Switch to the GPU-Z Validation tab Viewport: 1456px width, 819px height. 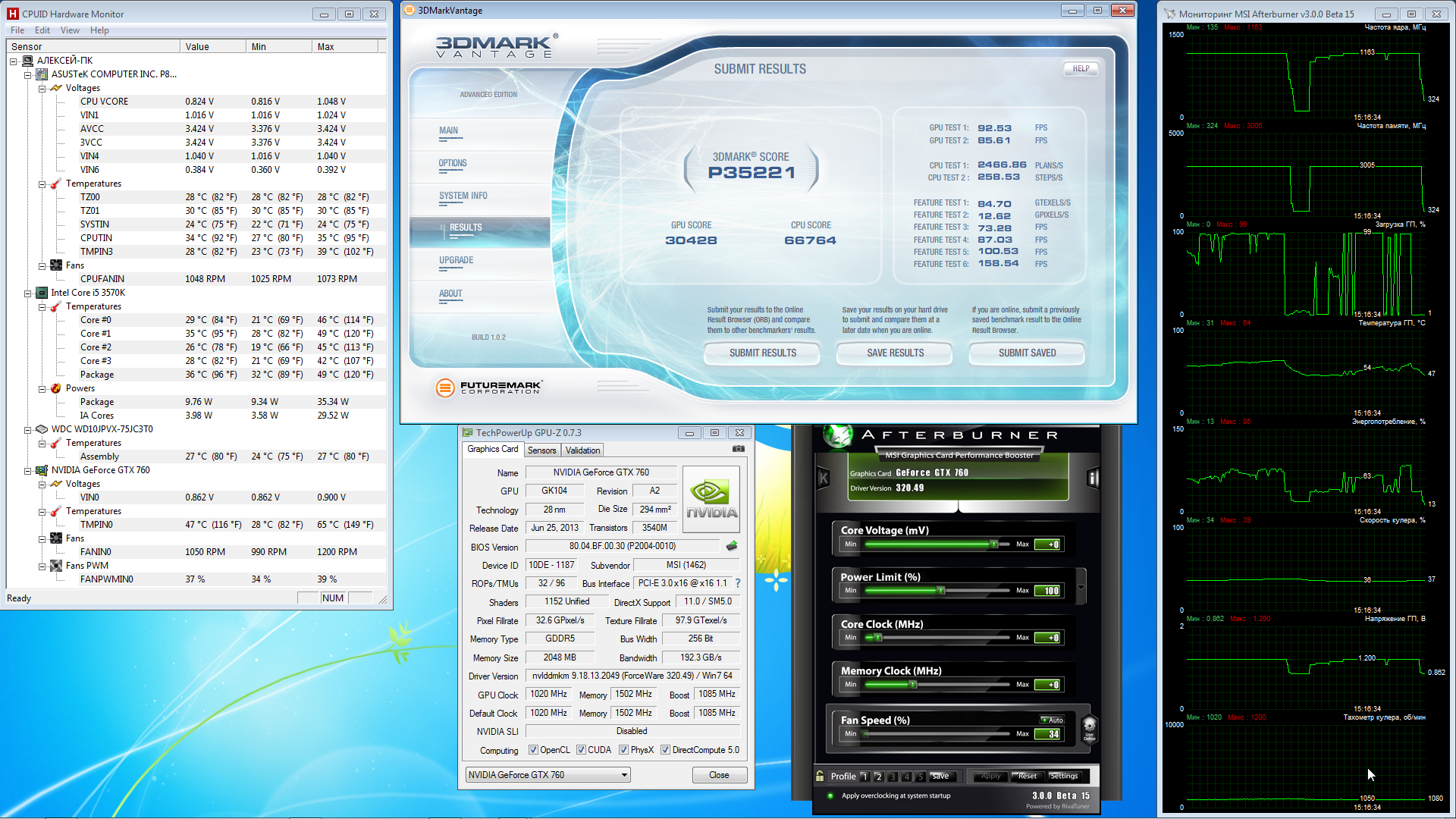coord(582,450)
